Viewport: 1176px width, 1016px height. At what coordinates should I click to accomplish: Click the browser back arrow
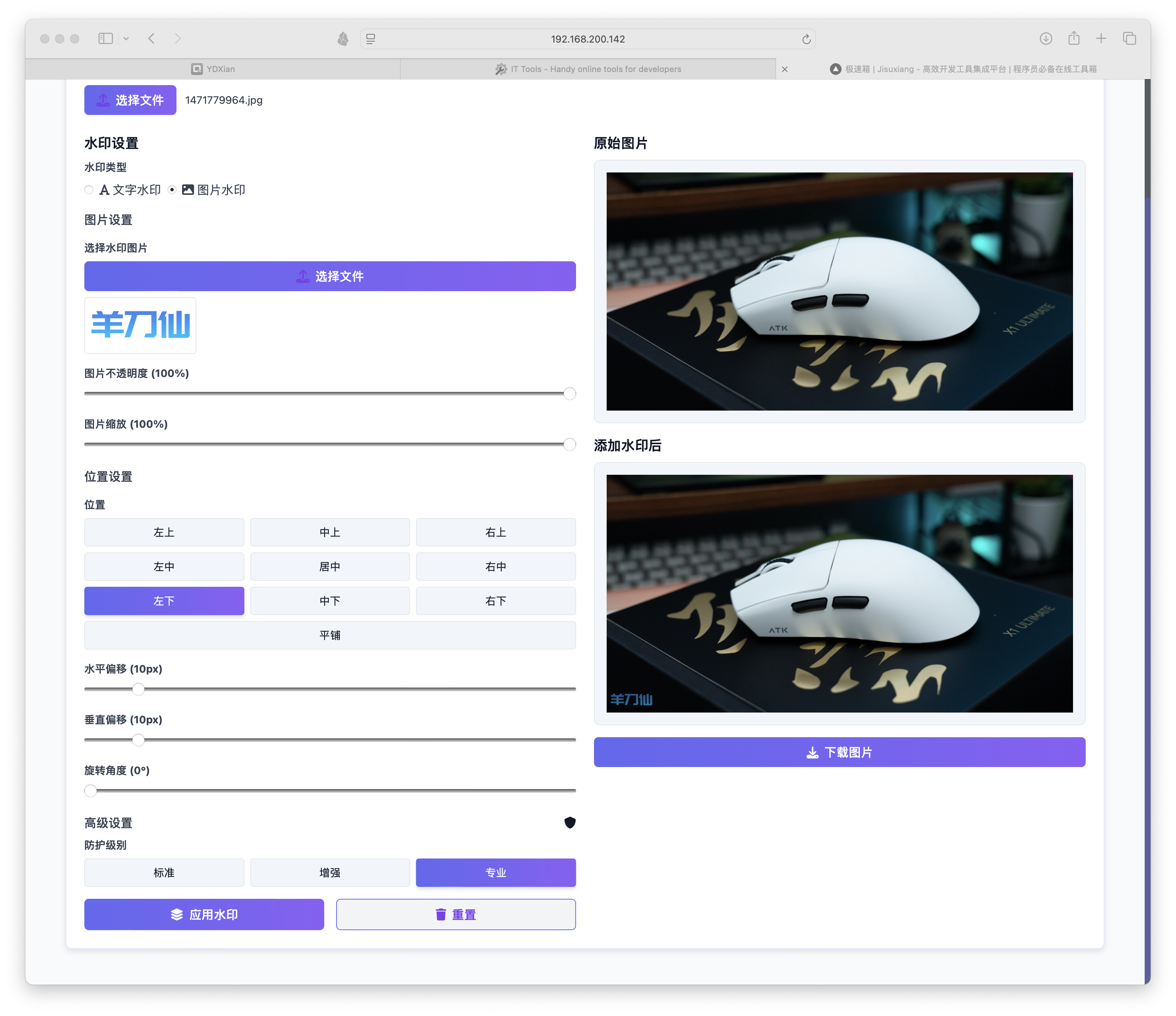point(151,38)
